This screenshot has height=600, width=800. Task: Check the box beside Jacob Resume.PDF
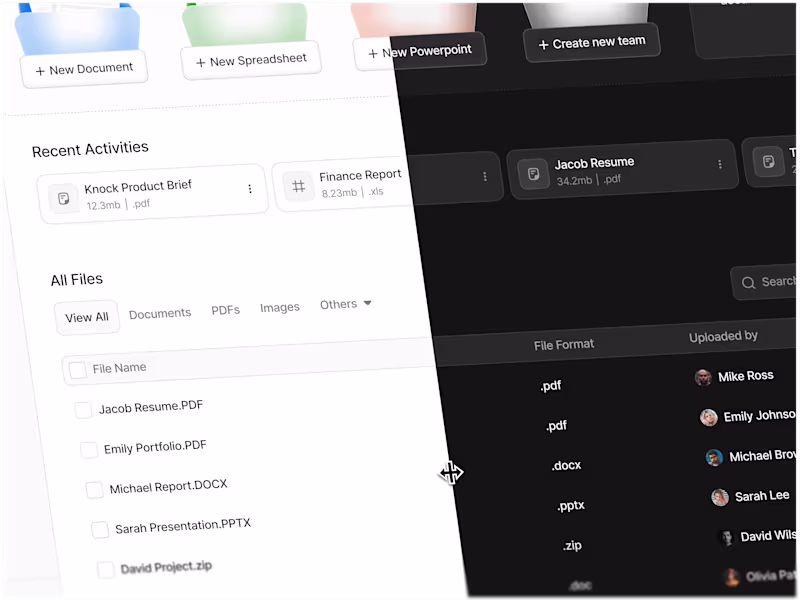pos(83,410)
